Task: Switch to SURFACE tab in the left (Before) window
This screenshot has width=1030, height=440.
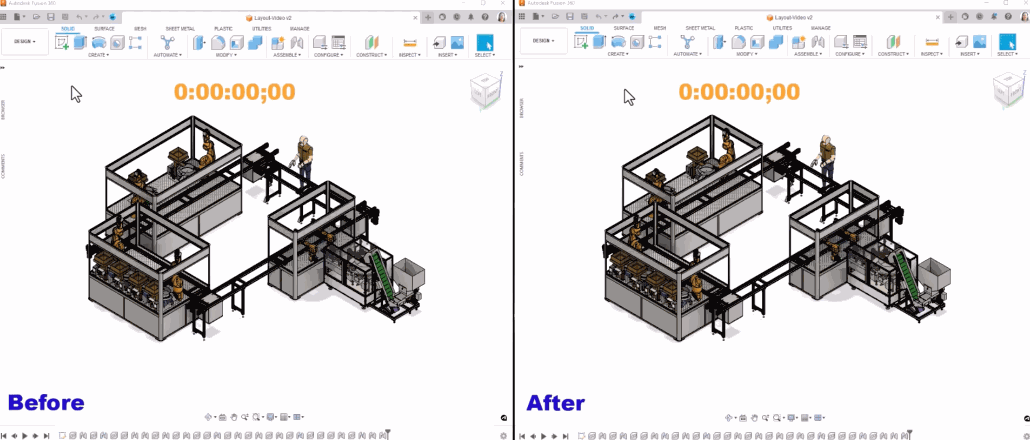Action: [104, 29]
